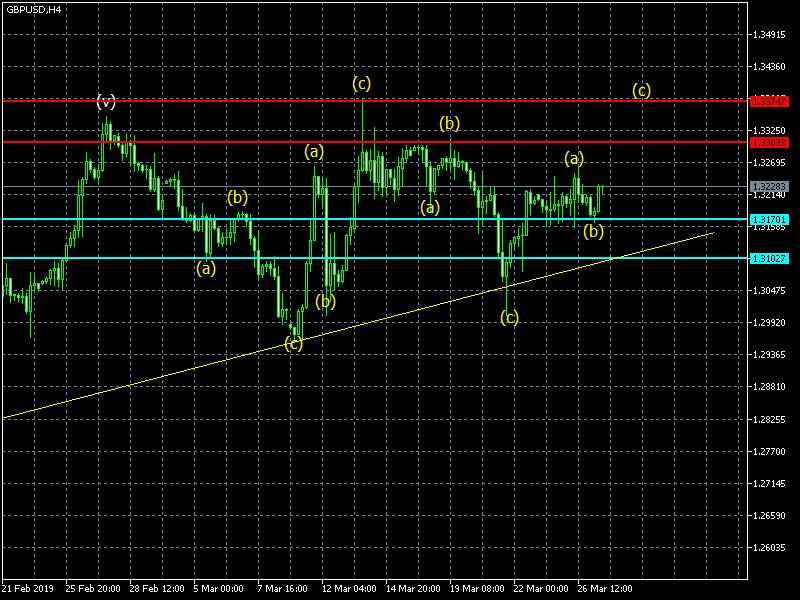Click the 21 Feb 2019 date label
800x600 pixels.
28,589
